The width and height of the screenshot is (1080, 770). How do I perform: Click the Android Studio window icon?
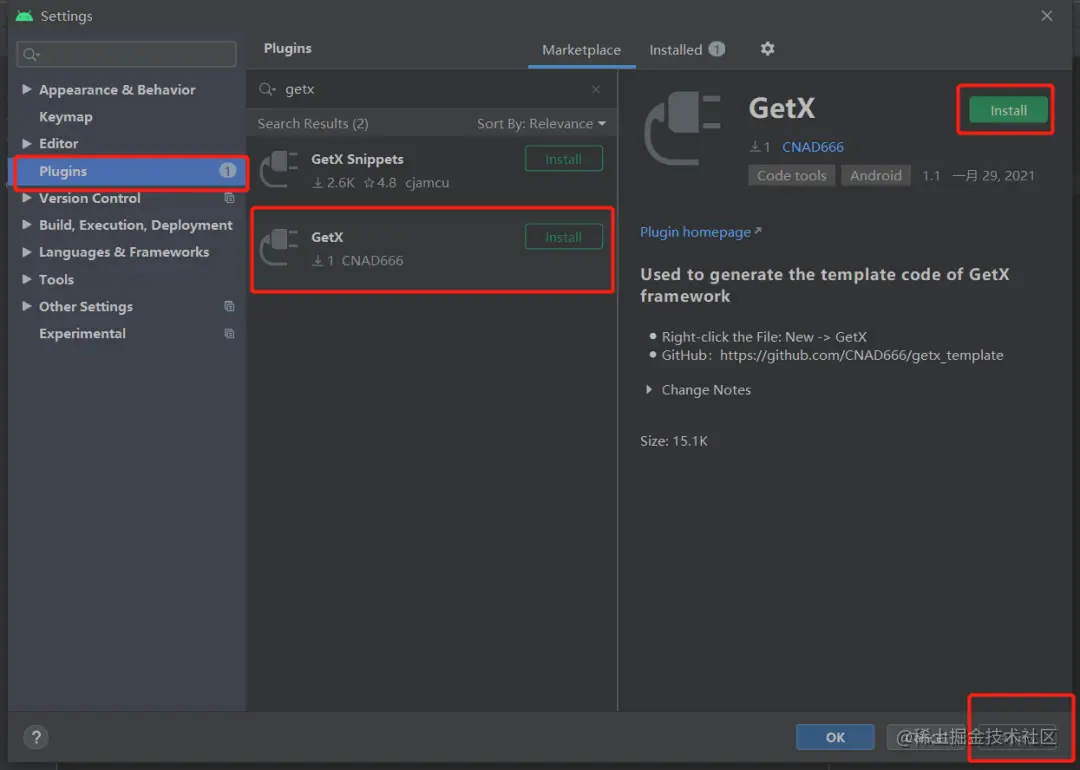pyautogui.click(x=24, y=16)
